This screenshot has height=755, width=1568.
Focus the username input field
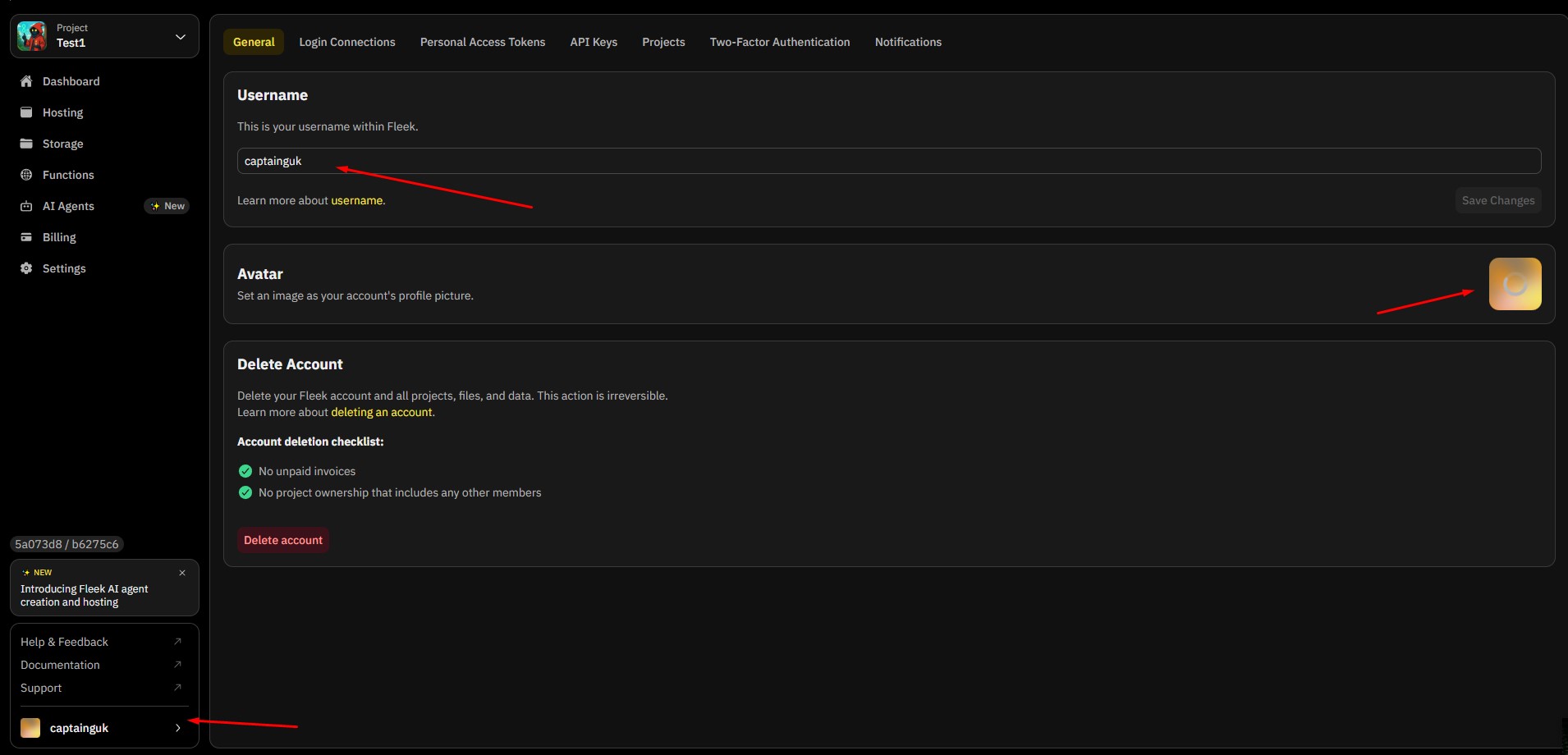[x=888, y=161]
